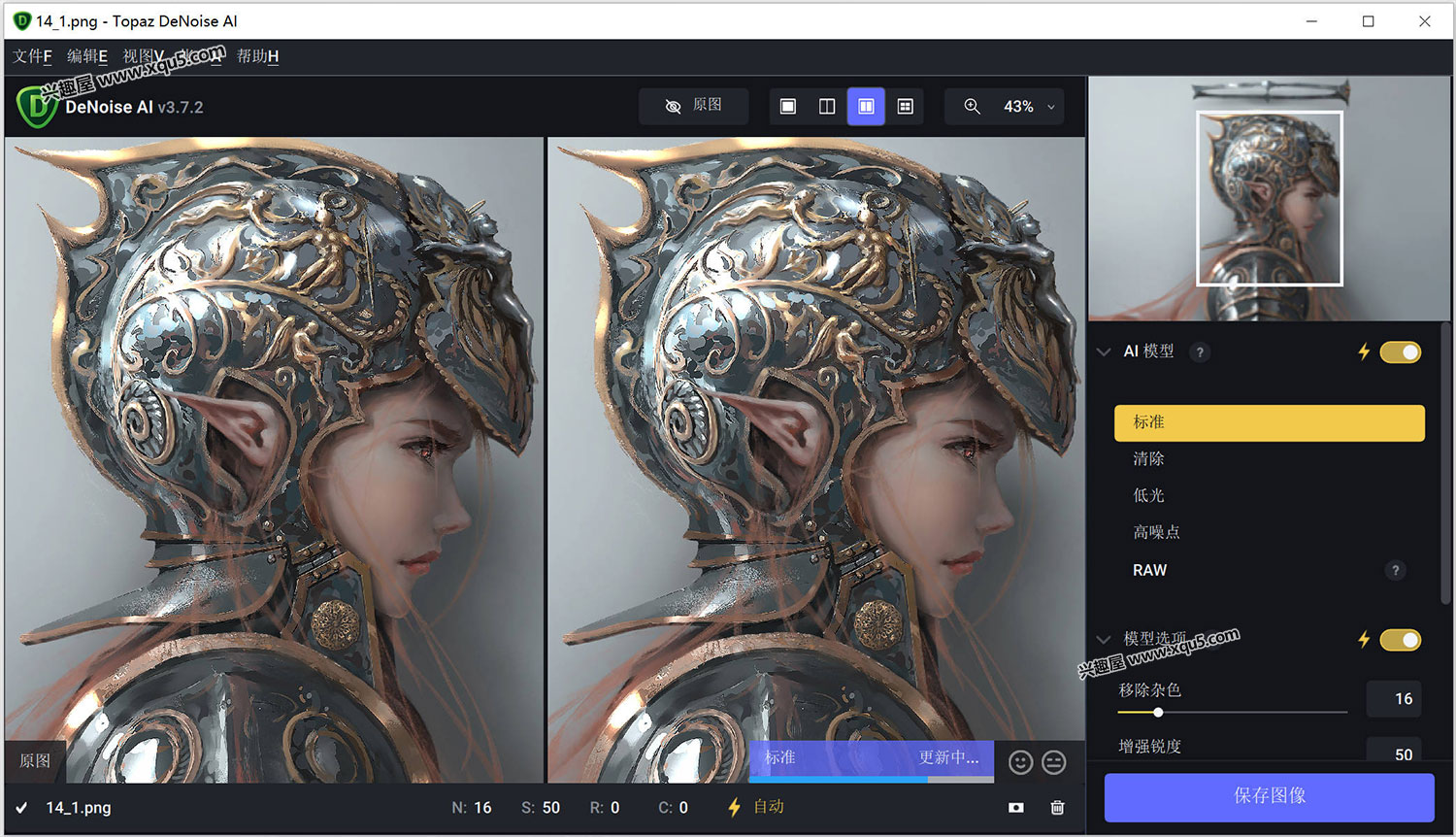Toggle the checkmark beside 14_1.png
The image size is (1456, 837).
click(x=21, y=807)
